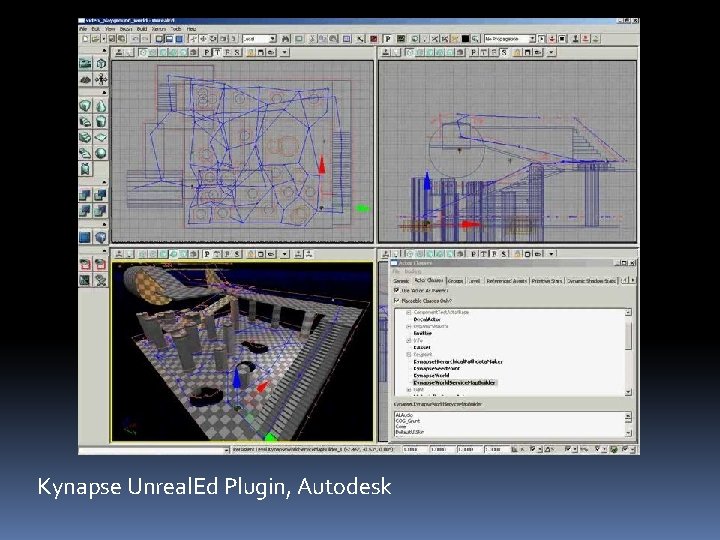Click the left tab-scroll arrow in browser
This screenshot has width=720, height=540.
coord(625,280)
